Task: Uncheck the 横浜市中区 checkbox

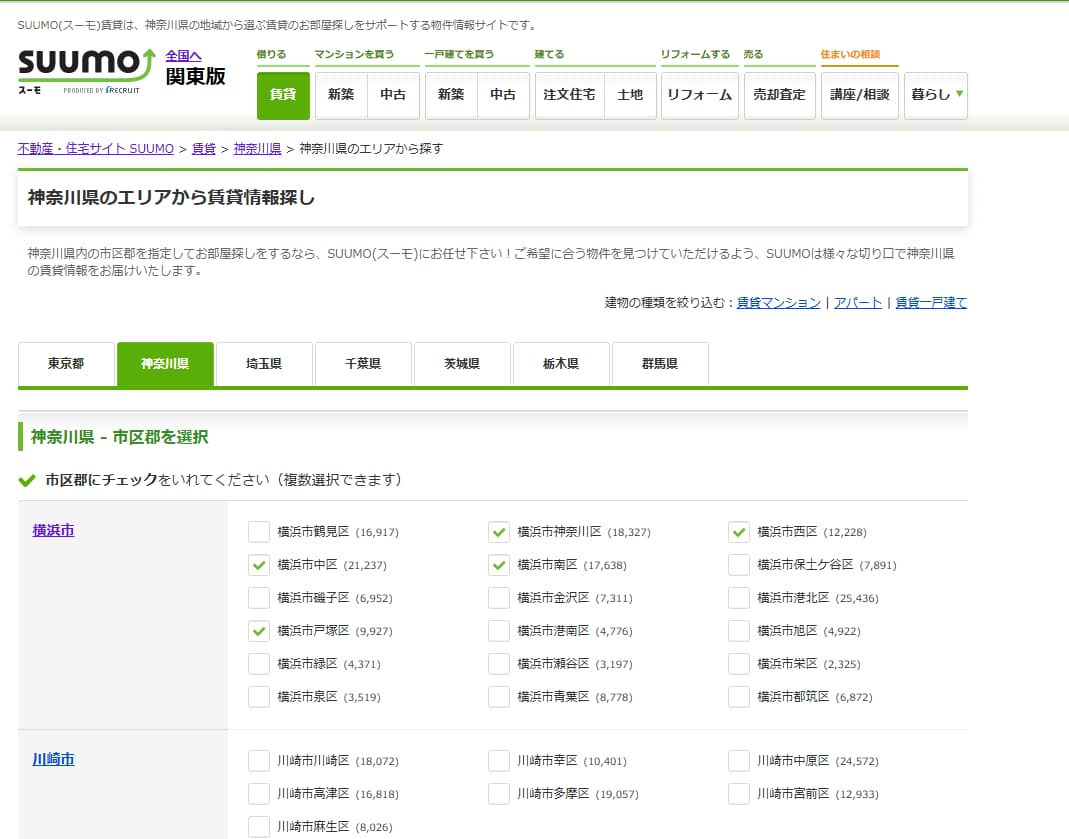Action: tap(258, 565)
